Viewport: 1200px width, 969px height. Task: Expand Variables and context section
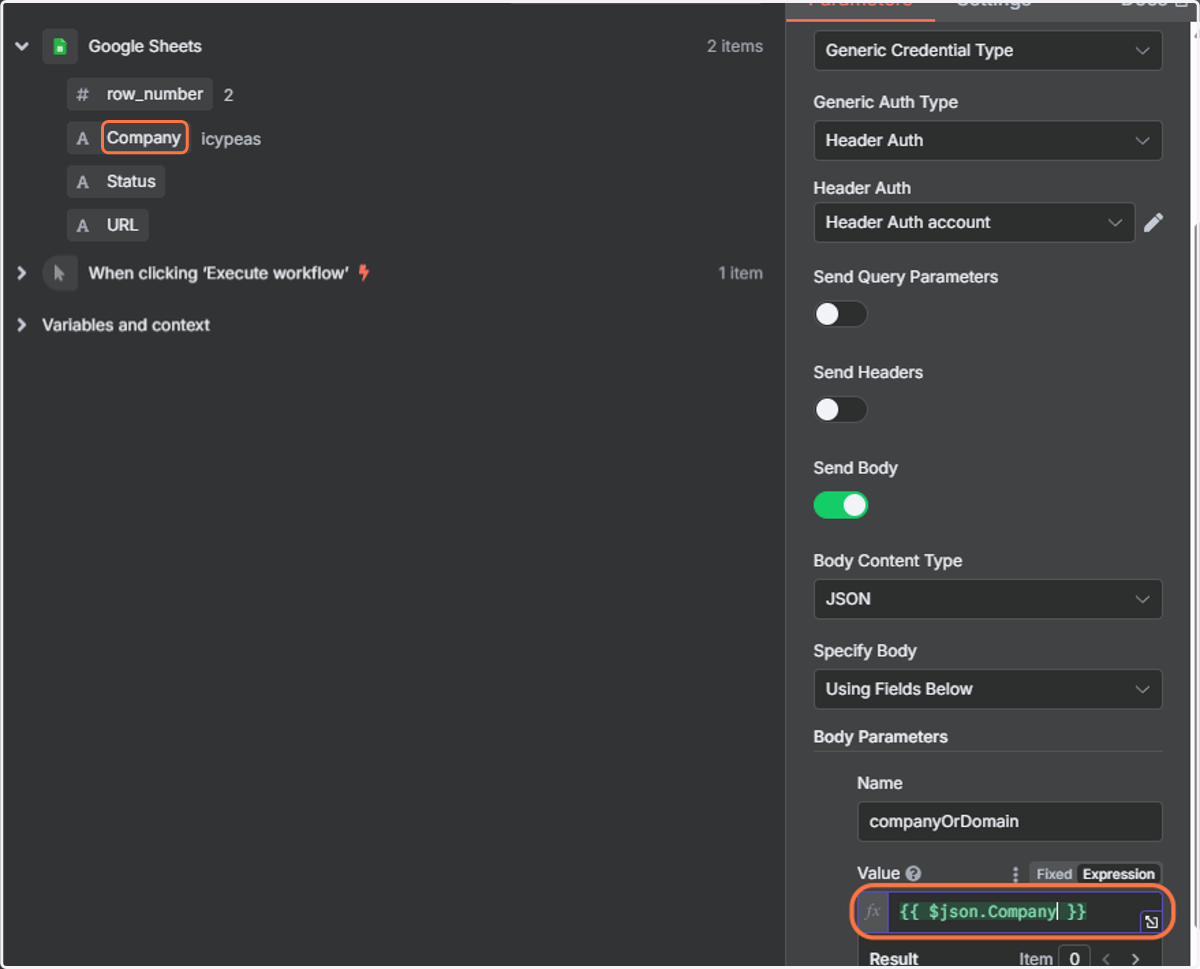22,325
